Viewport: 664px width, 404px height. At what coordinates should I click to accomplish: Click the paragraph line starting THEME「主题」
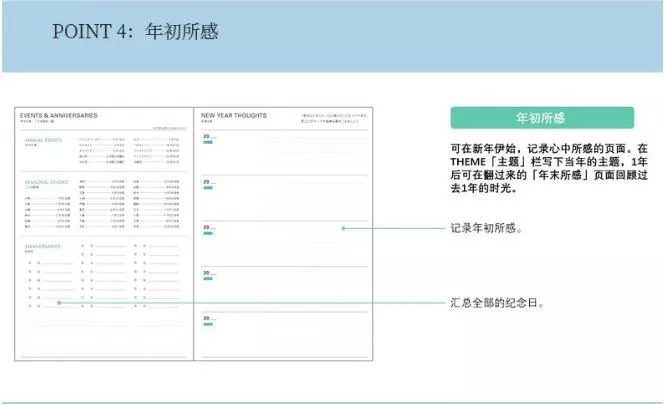(549, 162)
